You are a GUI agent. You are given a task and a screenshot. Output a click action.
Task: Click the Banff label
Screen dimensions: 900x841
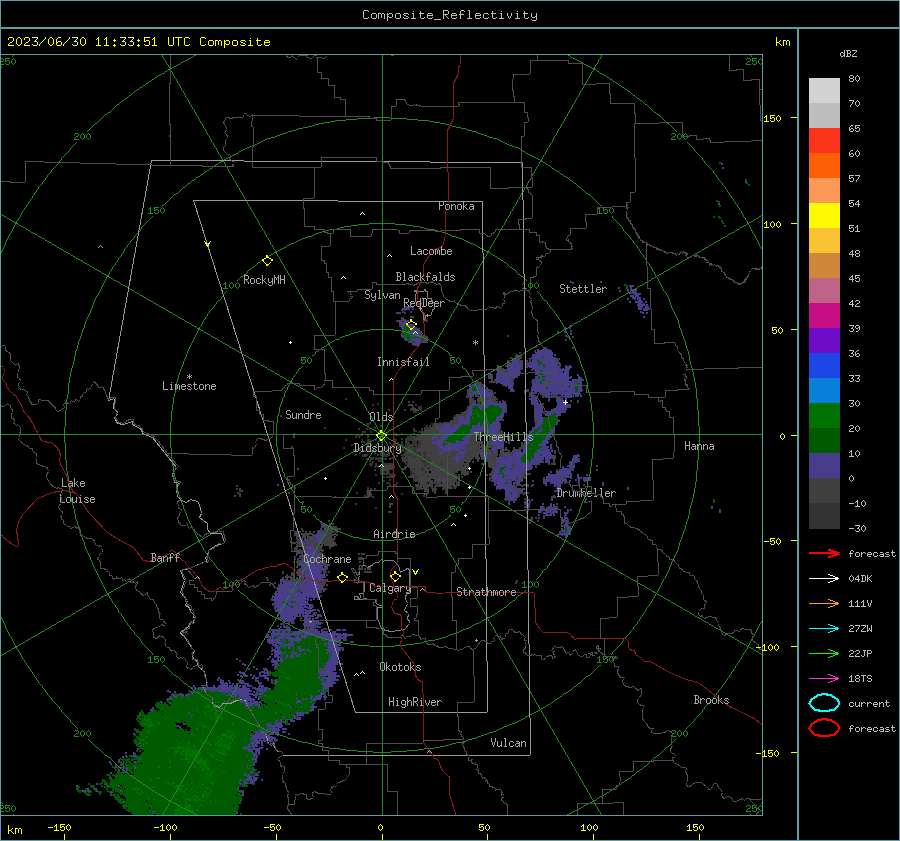pos(165,557)
